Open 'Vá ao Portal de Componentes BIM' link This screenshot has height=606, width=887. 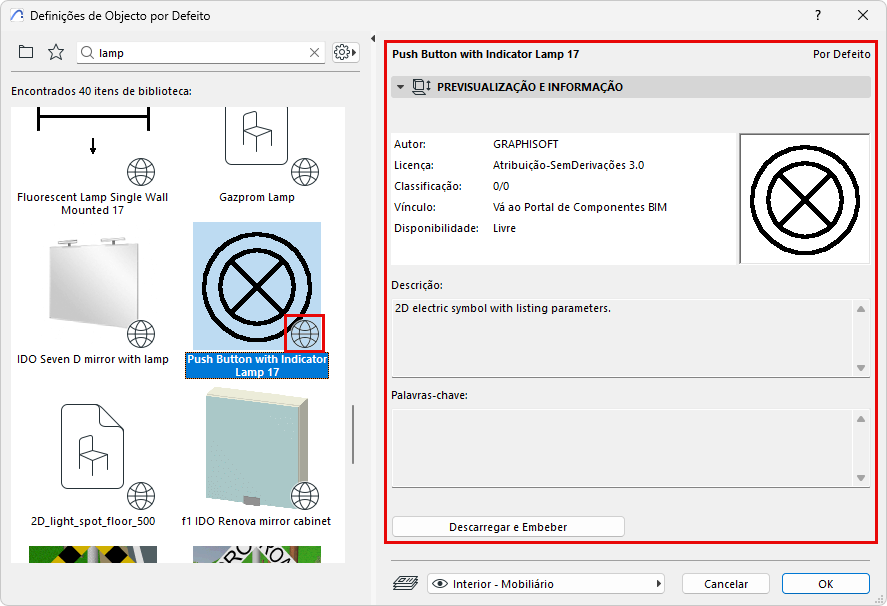point(580,207)
